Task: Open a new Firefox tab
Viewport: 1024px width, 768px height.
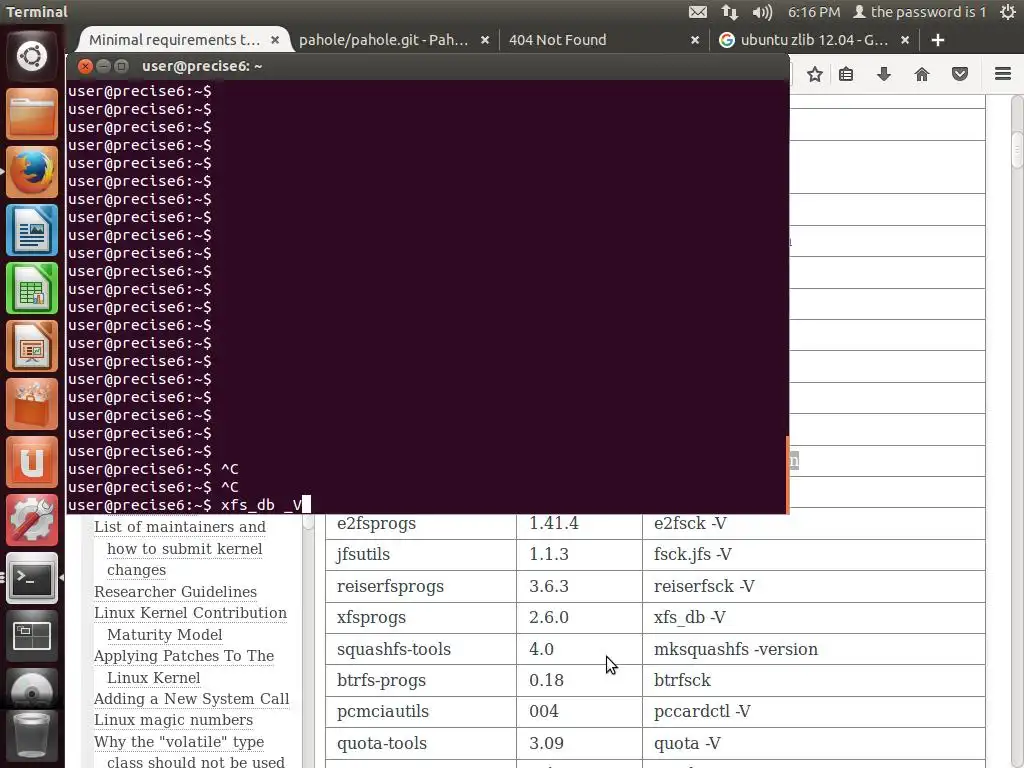Action: pyautogui.click(x=938, y=40)
